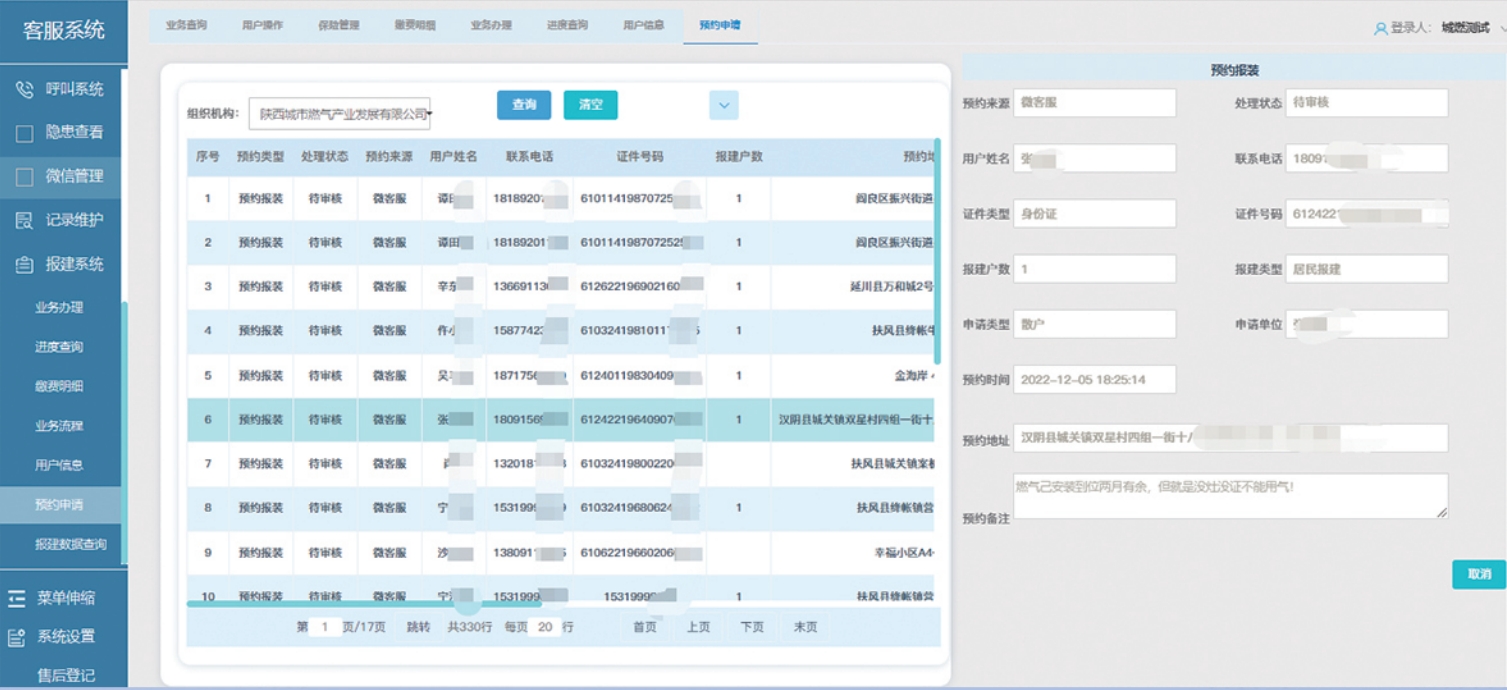The height and width of the screenshot is (690, 1507).
Task: Click the 申请类型 field showing 散户
Action: click(1094, 324)
